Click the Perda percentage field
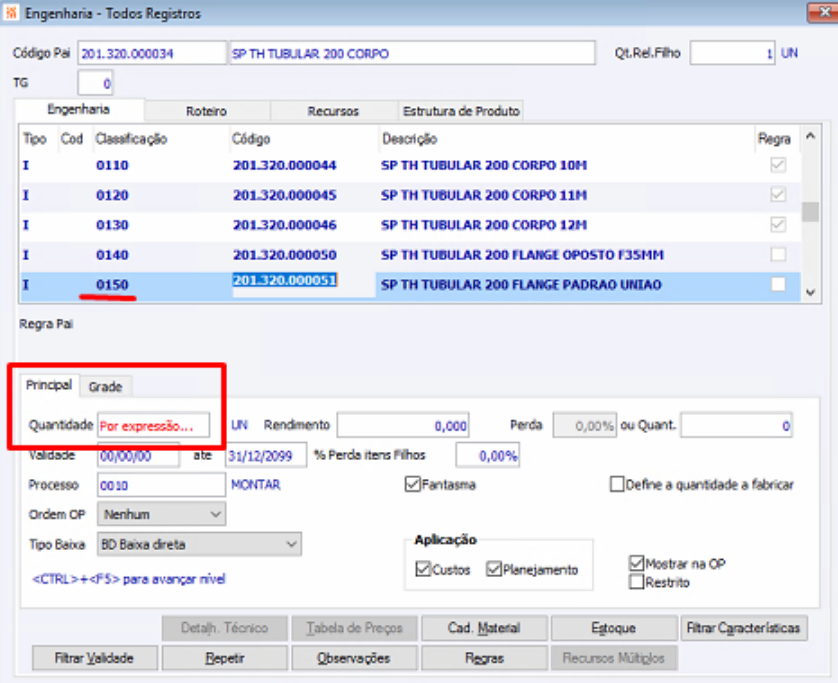This screenshot has height=683, width=838. pyautogui.click(x=585, y=425)
